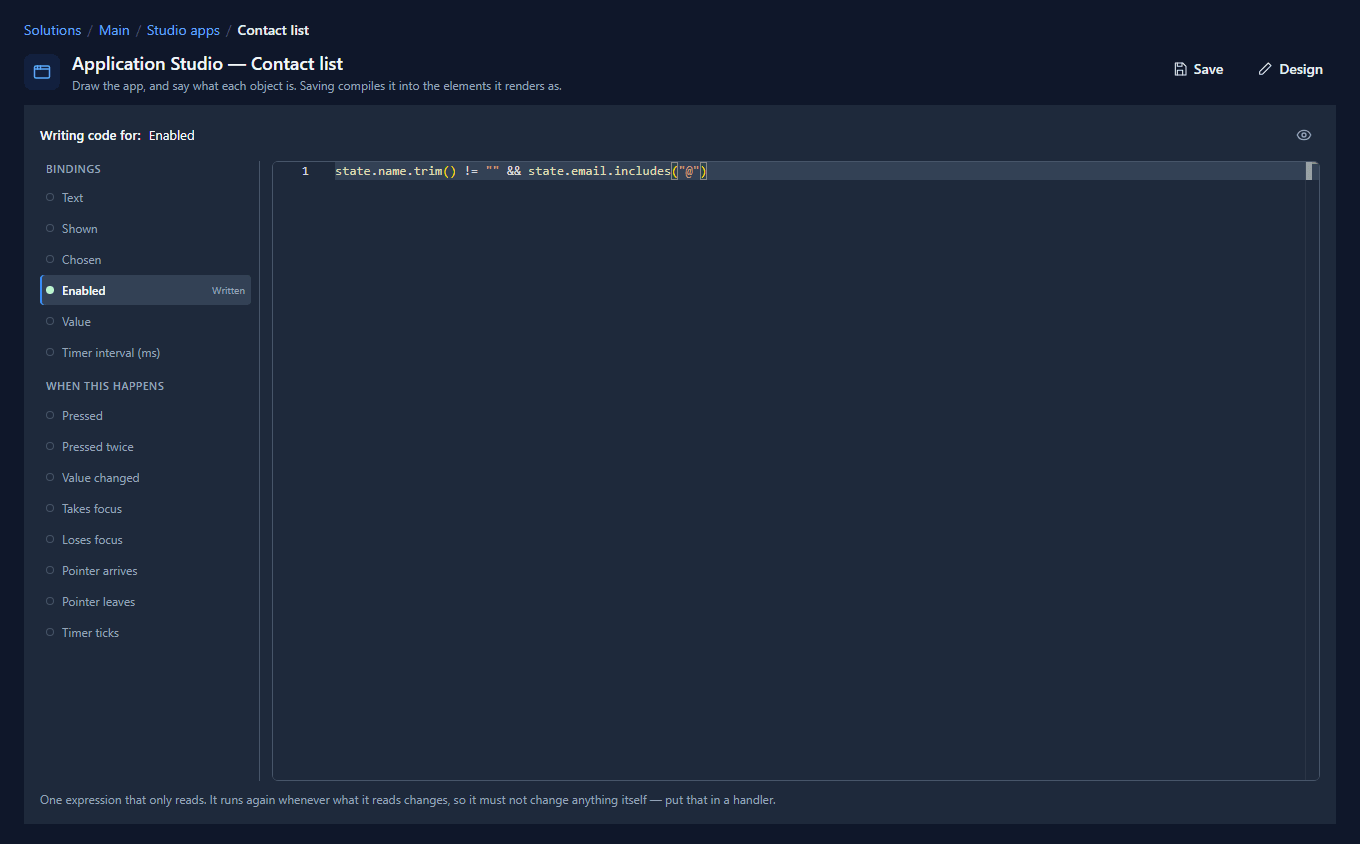Click into code line 1 expression
Viewport: 1360px width, 844px height.
point(521,171)
